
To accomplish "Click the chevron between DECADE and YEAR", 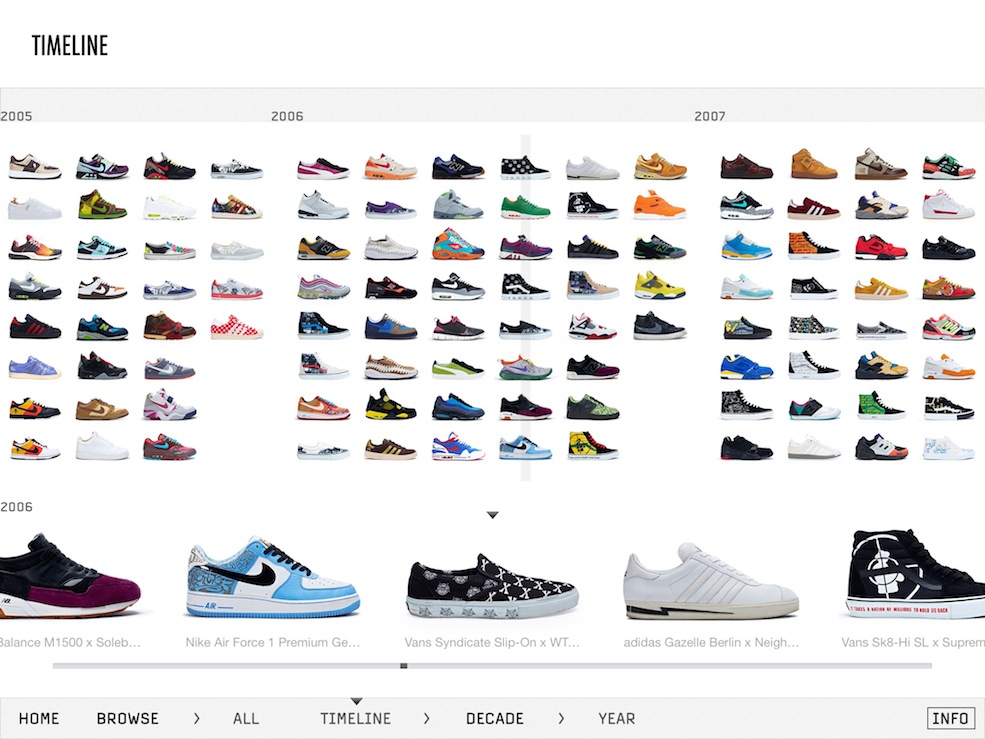I will coord(561,718).
